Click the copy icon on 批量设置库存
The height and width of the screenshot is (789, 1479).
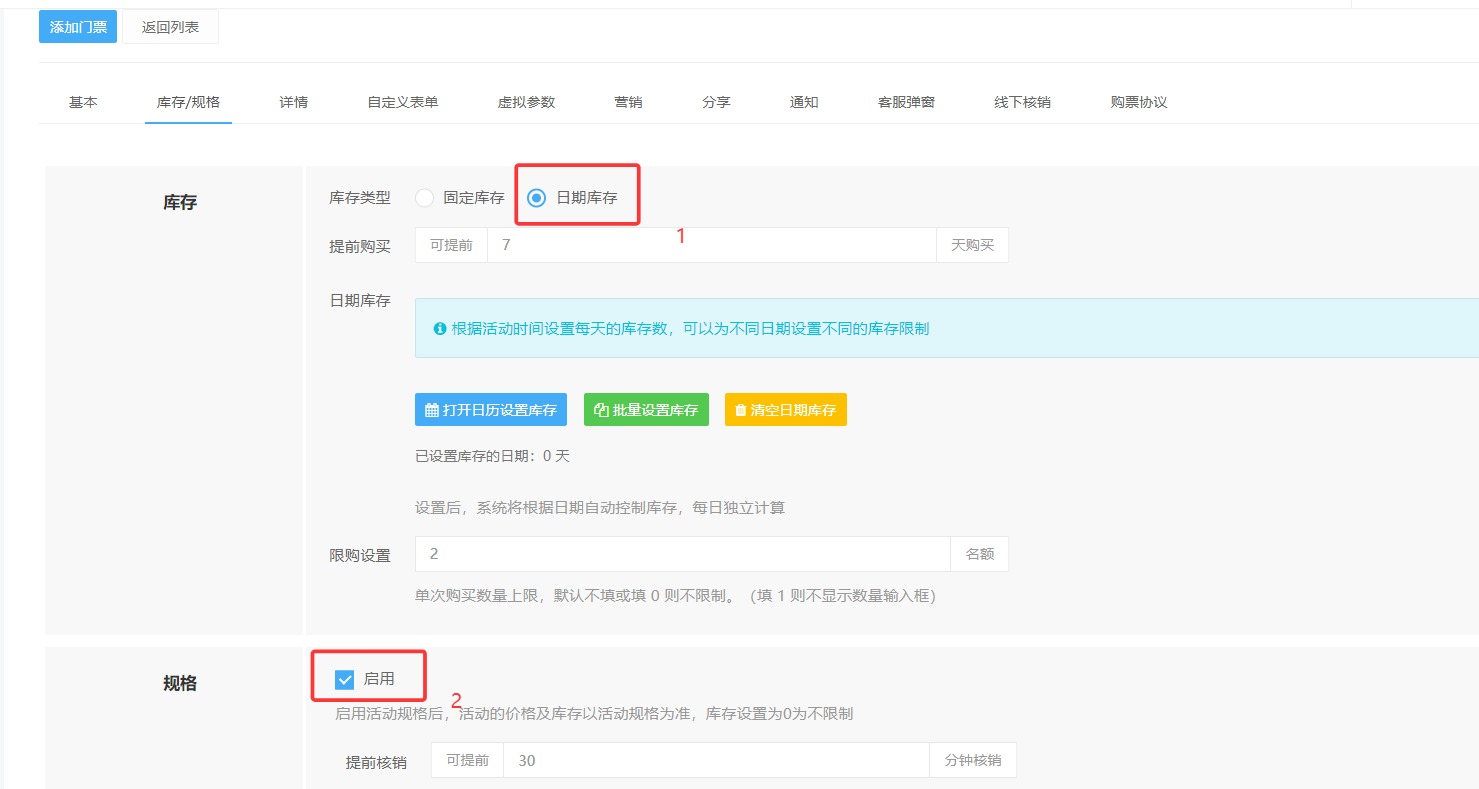601,410
